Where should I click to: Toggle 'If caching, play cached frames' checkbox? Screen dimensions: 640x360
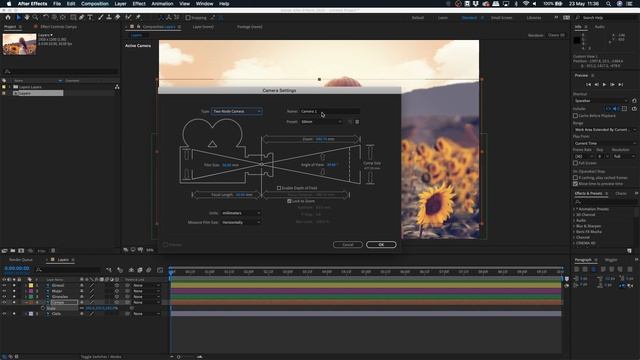coord(576,178)
